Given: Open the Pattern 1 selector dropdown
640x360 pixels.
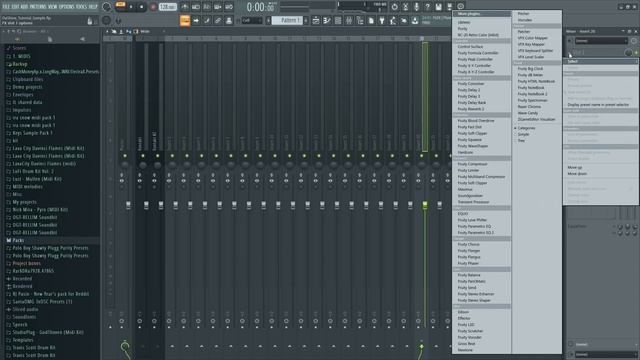Looking at the screenshot, I should click(288, 20).
